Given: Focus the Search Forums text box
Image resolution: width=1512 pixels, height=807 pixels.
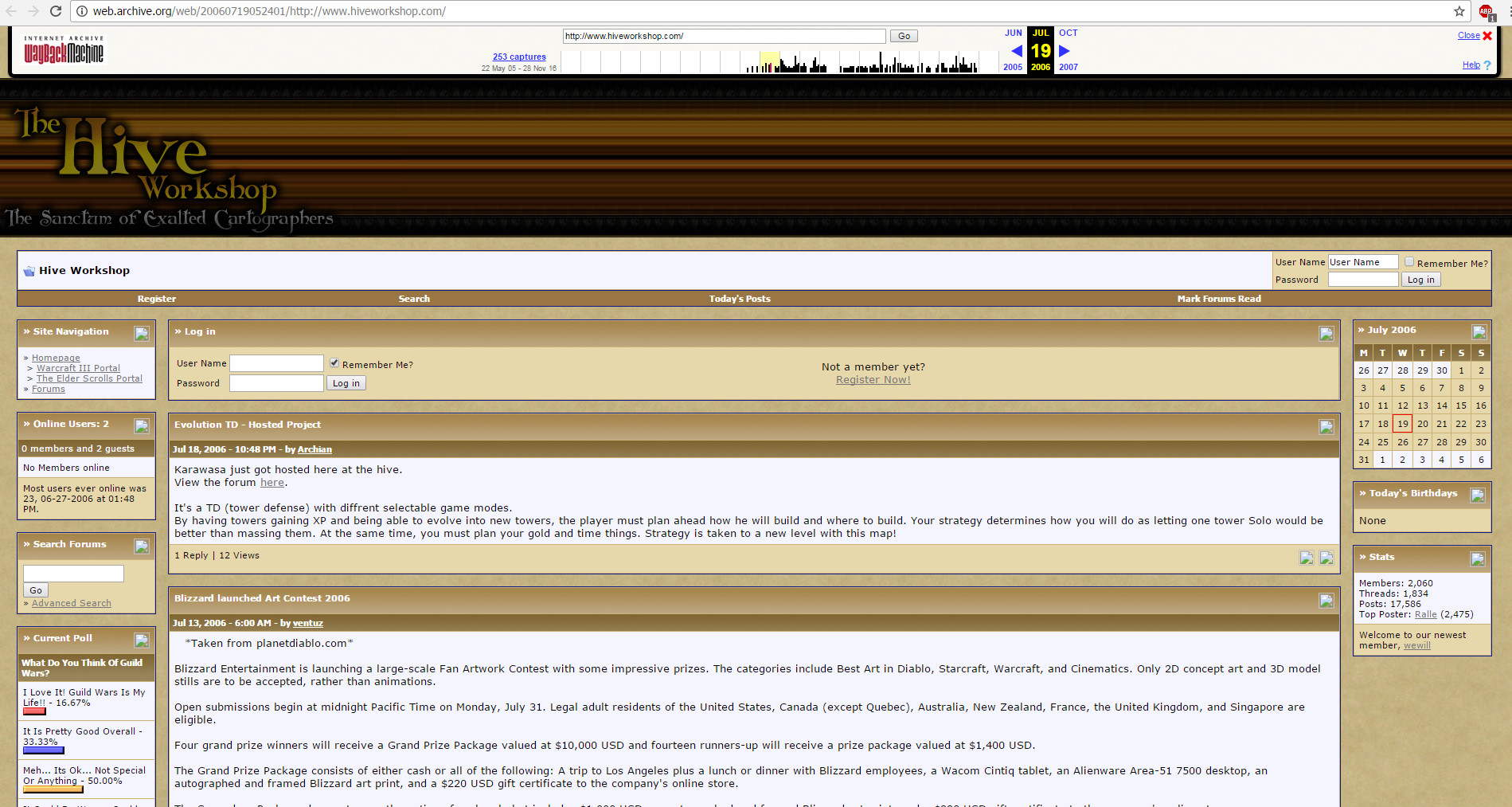Looking at the screenshot, I should pyautogui.click(x=73, y=574).
